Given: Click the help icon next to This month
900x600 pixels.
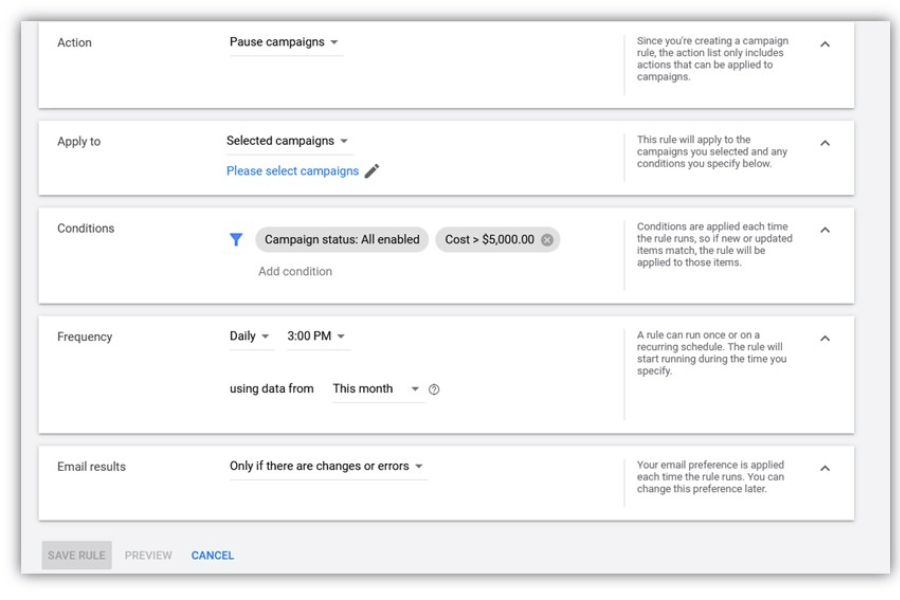Looking at the screenshot, I should pyautogui.click(x=434, y=390).
